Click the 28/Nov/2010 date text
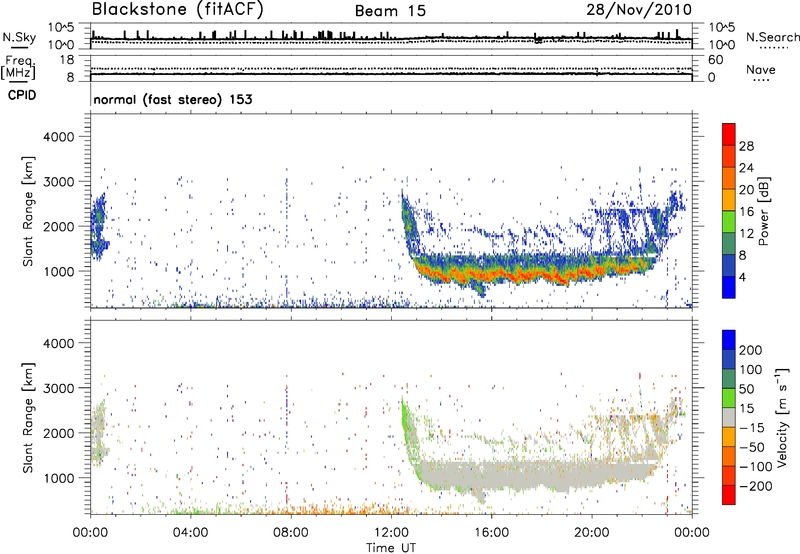Viewport: 800px width, 554px height. tap(639, 10)
